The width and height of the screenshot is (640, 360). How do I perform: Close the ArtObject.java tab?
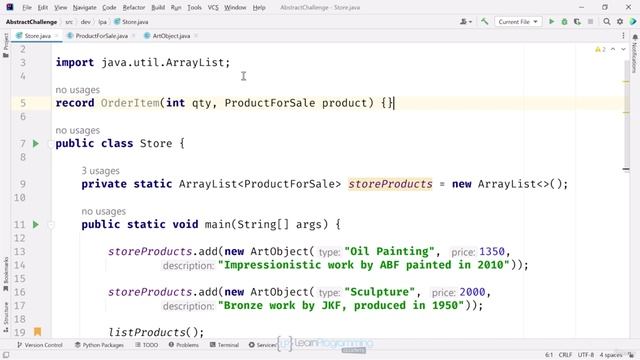pos(196,36)
